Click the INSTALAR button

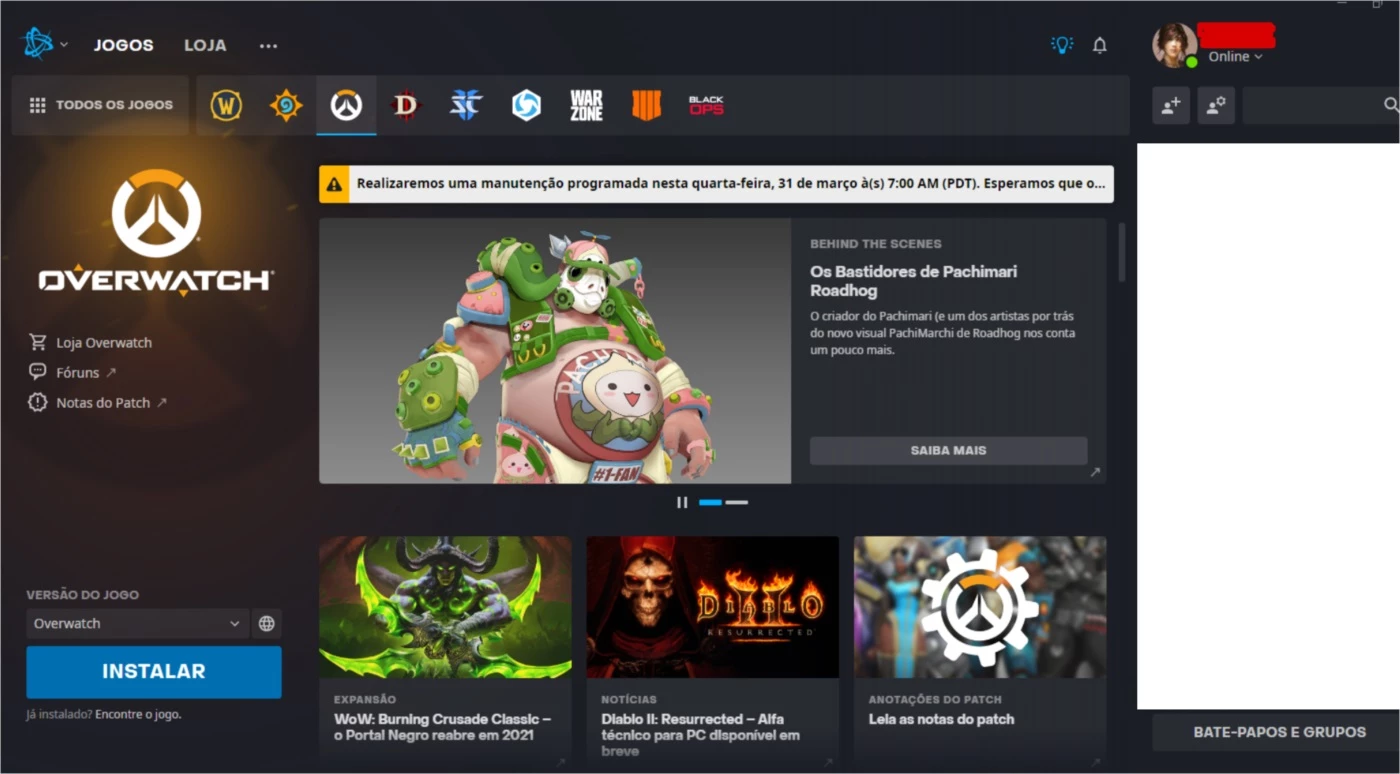(x=154, y=672)
